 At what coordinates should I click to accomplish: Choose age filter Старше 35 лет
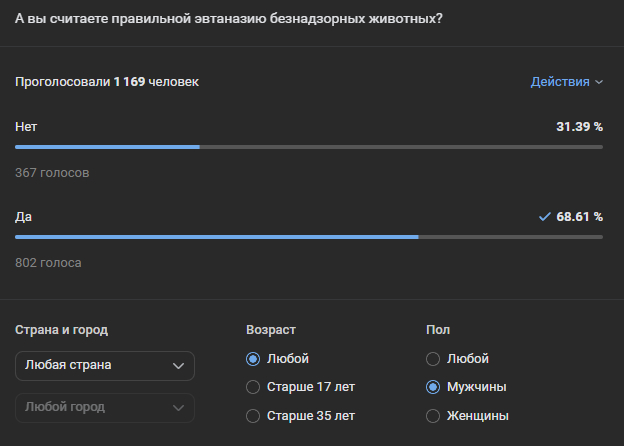253,416
